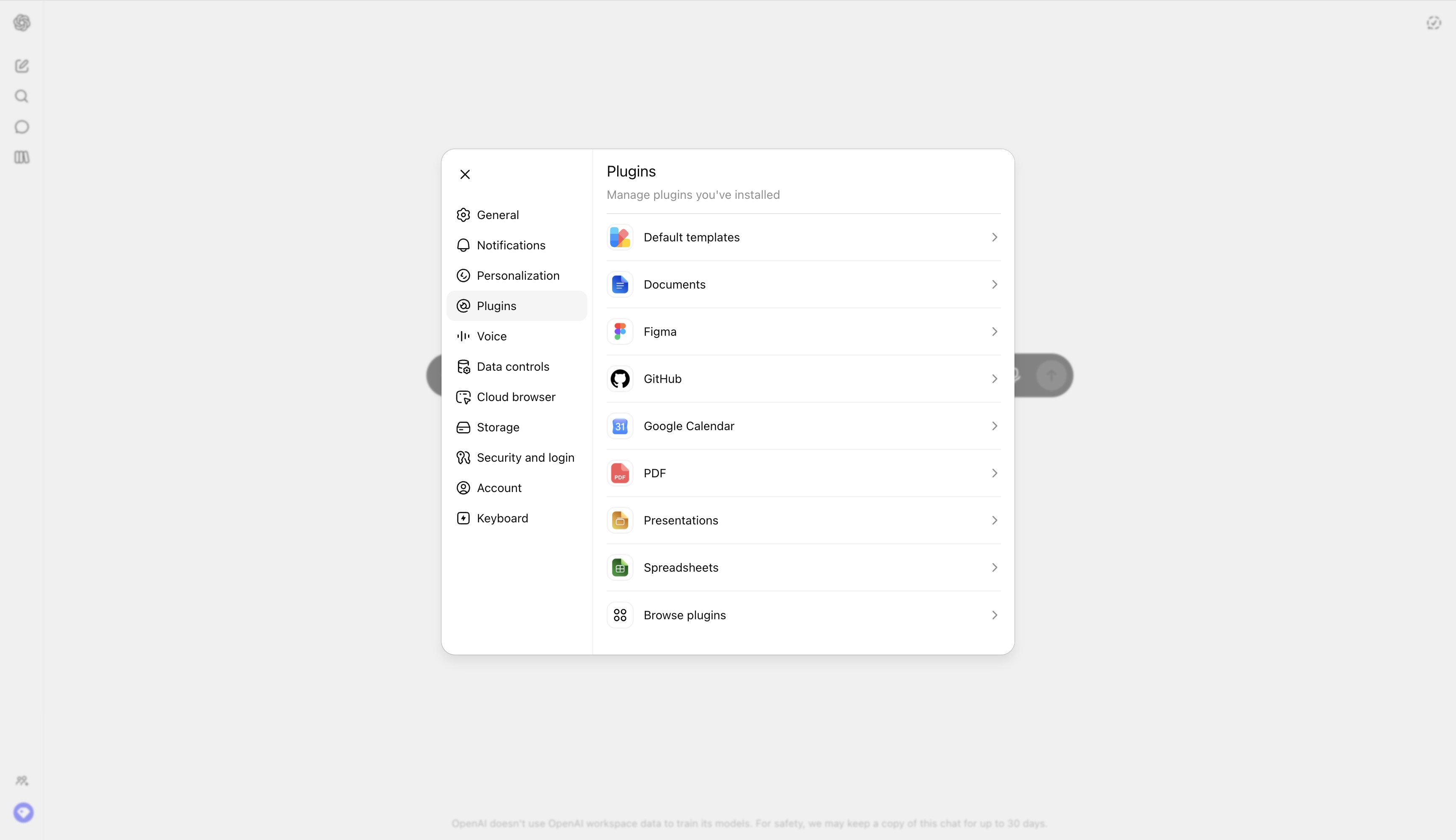Click the Google Calendar plugin icon
Image resolution: width=1456 pixels, height=840 pixels.
click(620, 426)
